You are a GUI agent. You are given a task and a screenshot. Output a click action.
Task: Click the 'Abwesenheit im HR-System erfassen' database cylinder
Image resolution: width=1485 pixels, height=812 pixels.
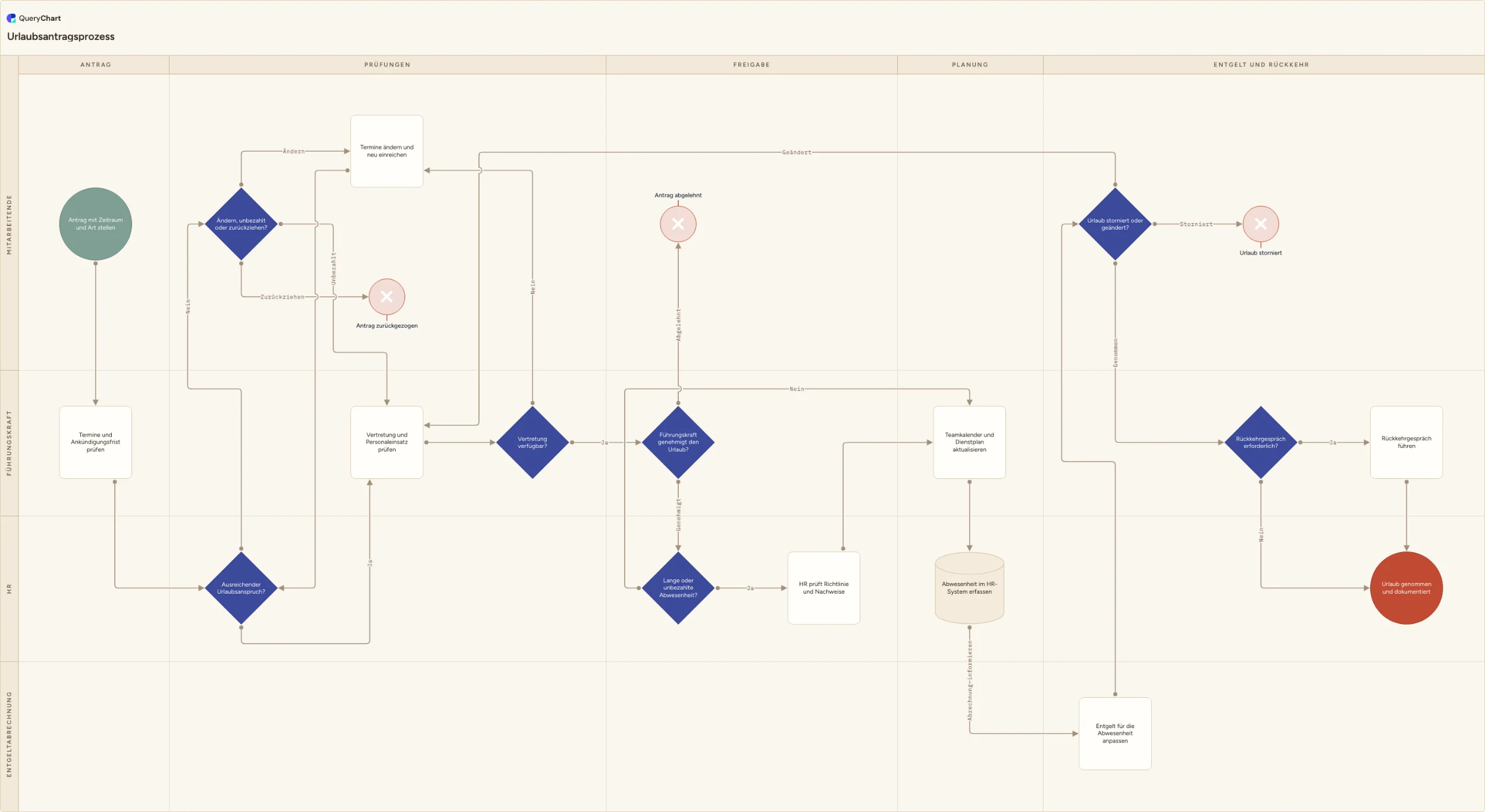pos(969,588)
